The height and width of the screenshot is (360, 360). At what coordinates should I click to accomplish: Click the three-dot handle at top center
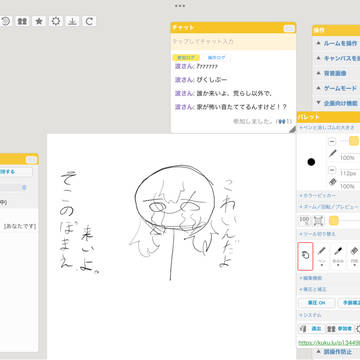pos(180,6)
